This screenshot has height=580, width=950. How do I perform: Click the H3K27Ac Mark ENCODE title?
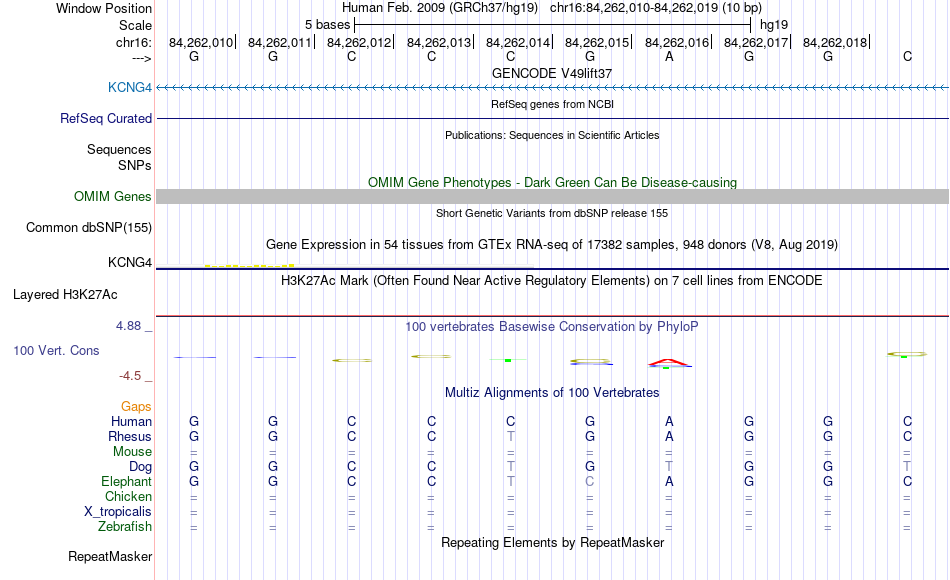click(x=552, y=281)
